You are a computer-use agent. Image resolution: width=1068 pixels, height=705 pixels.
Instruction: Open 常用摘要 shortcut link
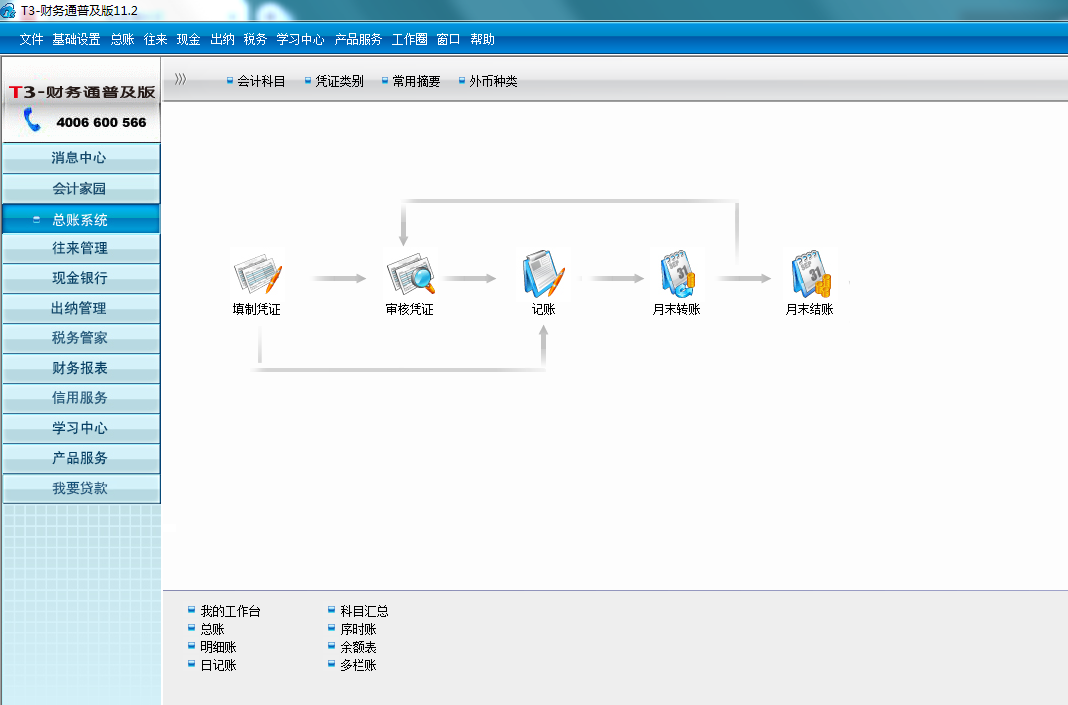411,81
